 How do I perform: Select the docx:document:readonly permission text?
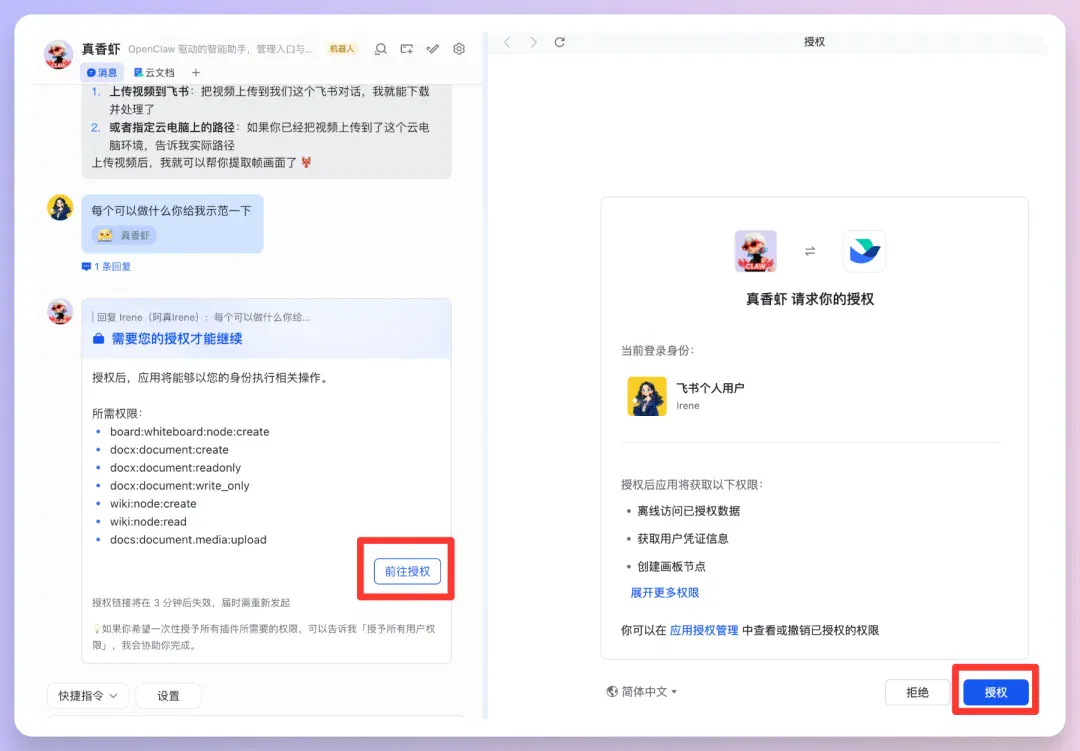[175, 467]
